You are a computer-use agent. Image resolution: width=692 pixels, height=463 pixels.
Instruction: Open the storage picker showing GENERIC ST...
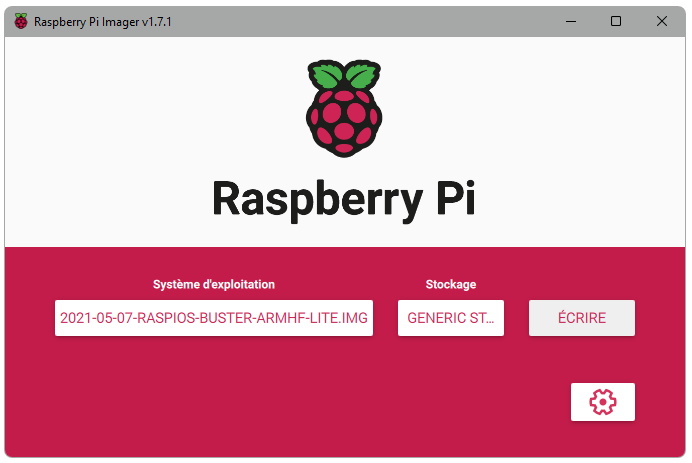[x=450, y=318]
